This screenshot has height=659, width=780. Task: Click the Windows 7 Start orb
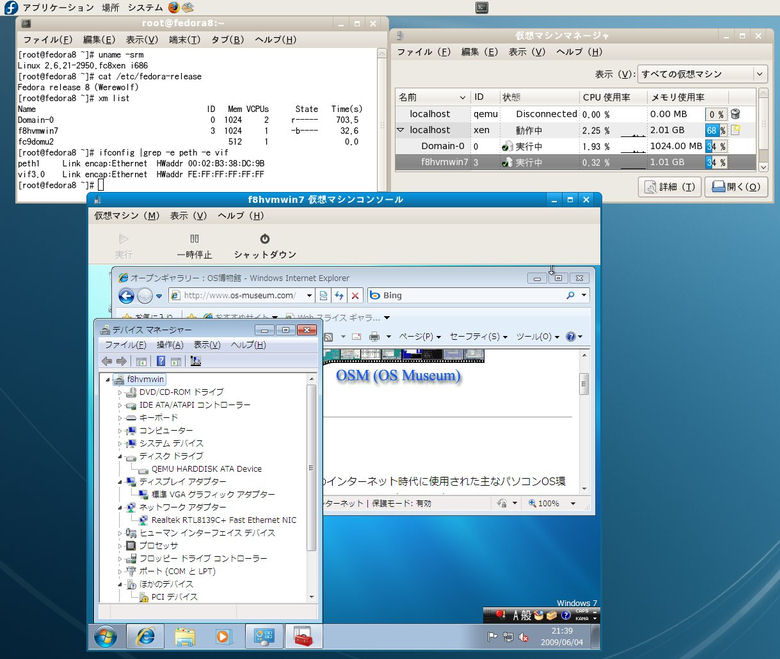pos(105,637)
